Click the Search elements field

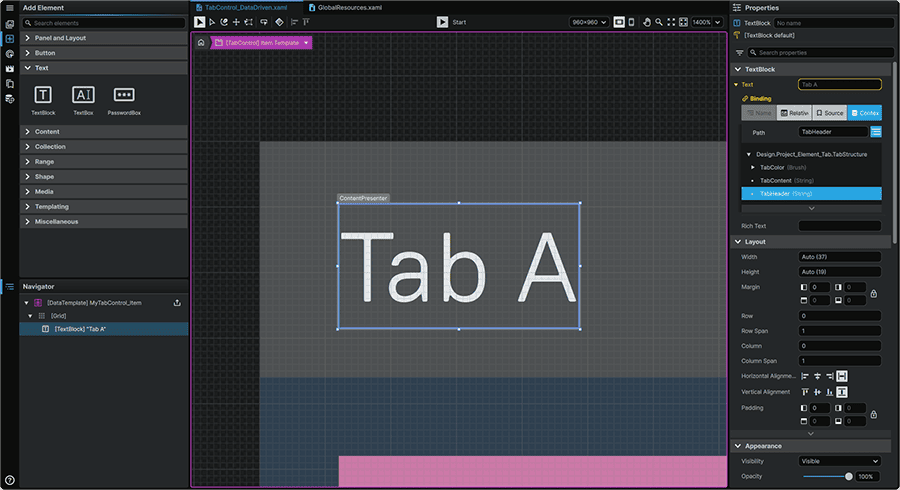click(104, 23)
